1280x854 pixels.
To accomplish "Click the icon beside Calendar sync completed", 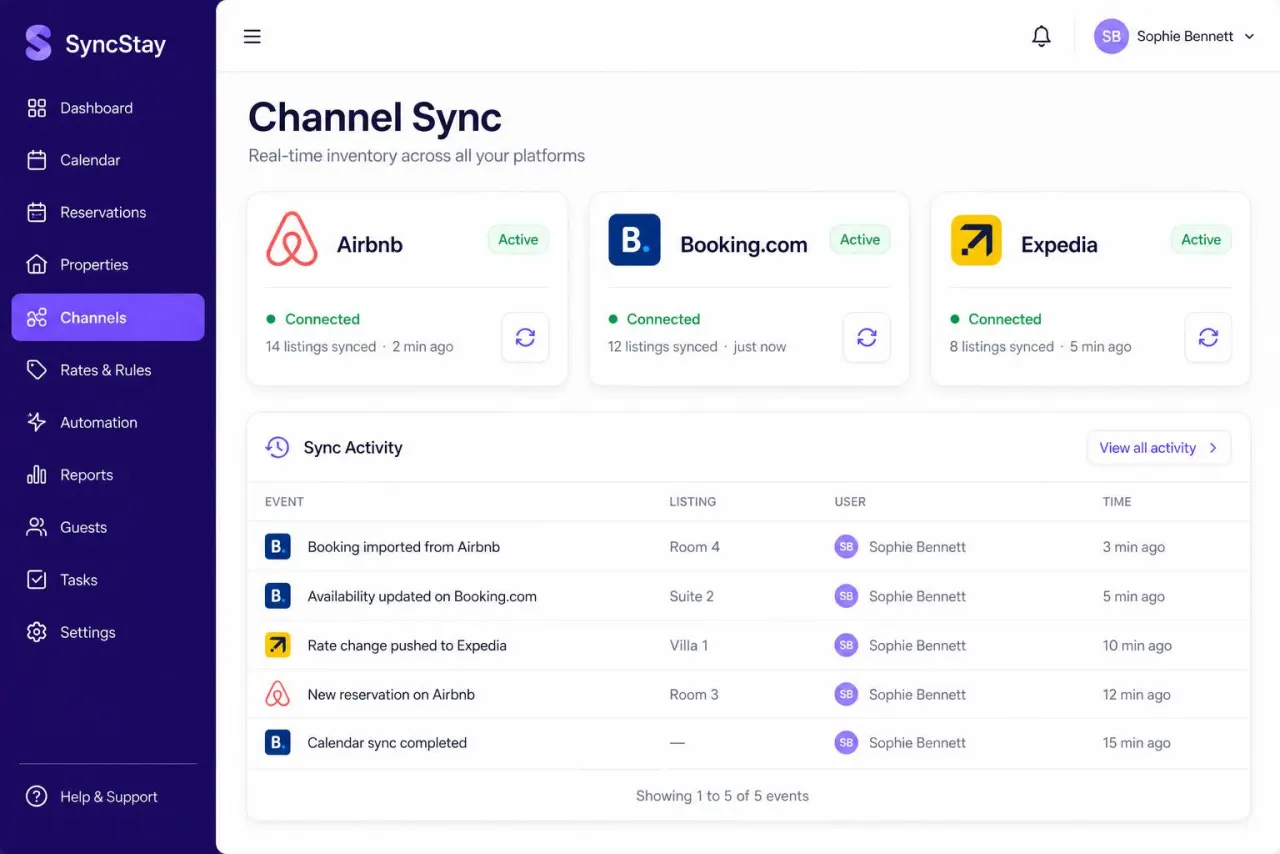I will point(277,743).
